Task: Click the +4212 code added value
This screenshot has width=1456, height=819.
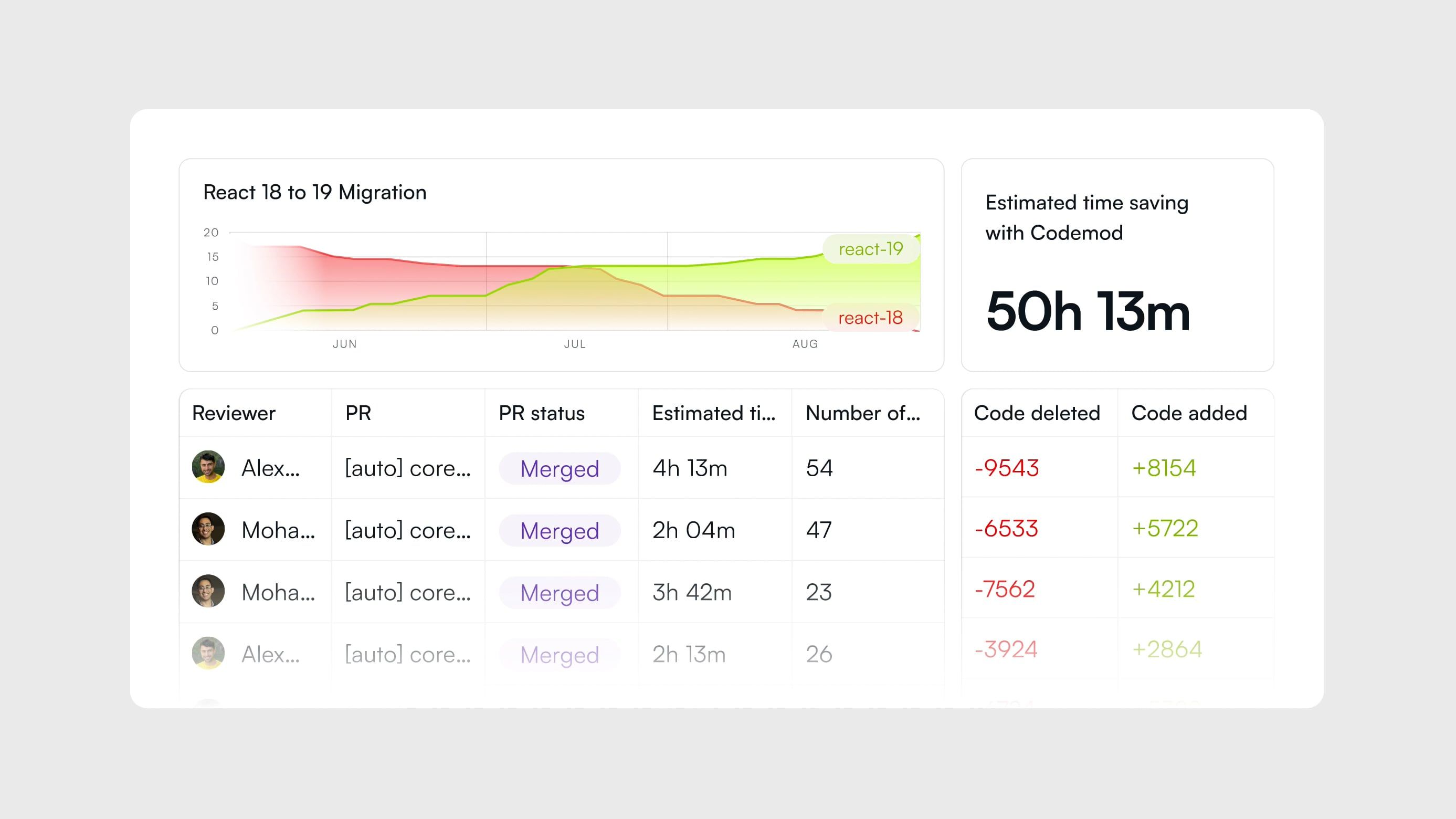Action: (x=1163, y=589)
